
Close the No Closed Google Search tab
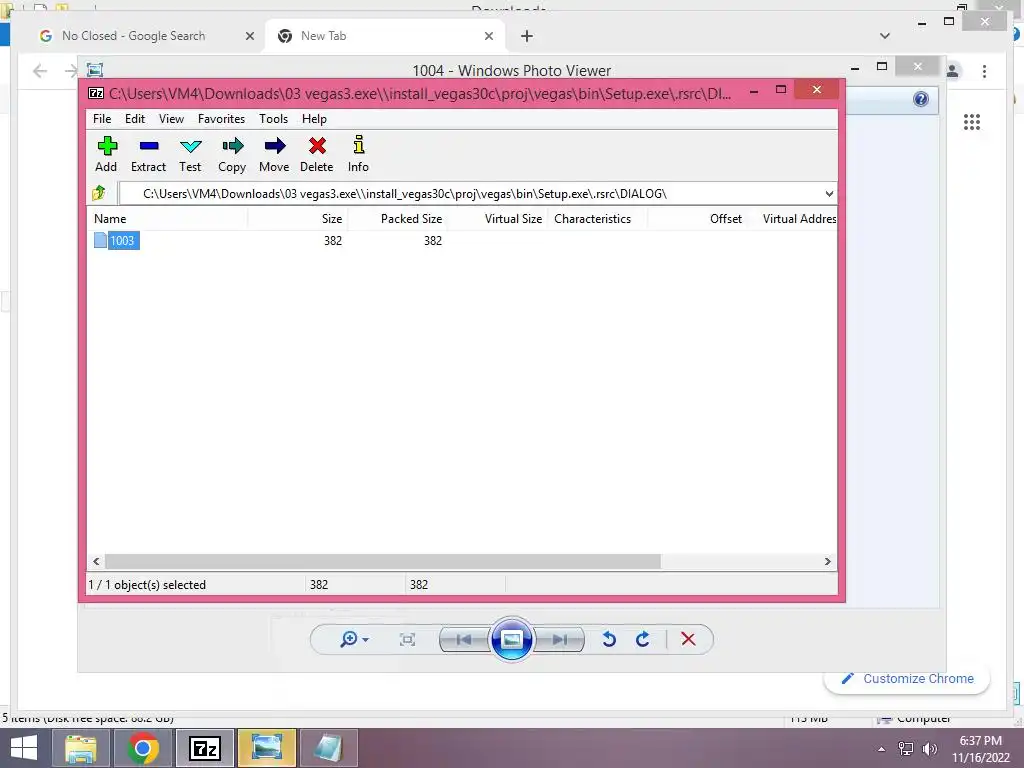(x=249, y=37)
